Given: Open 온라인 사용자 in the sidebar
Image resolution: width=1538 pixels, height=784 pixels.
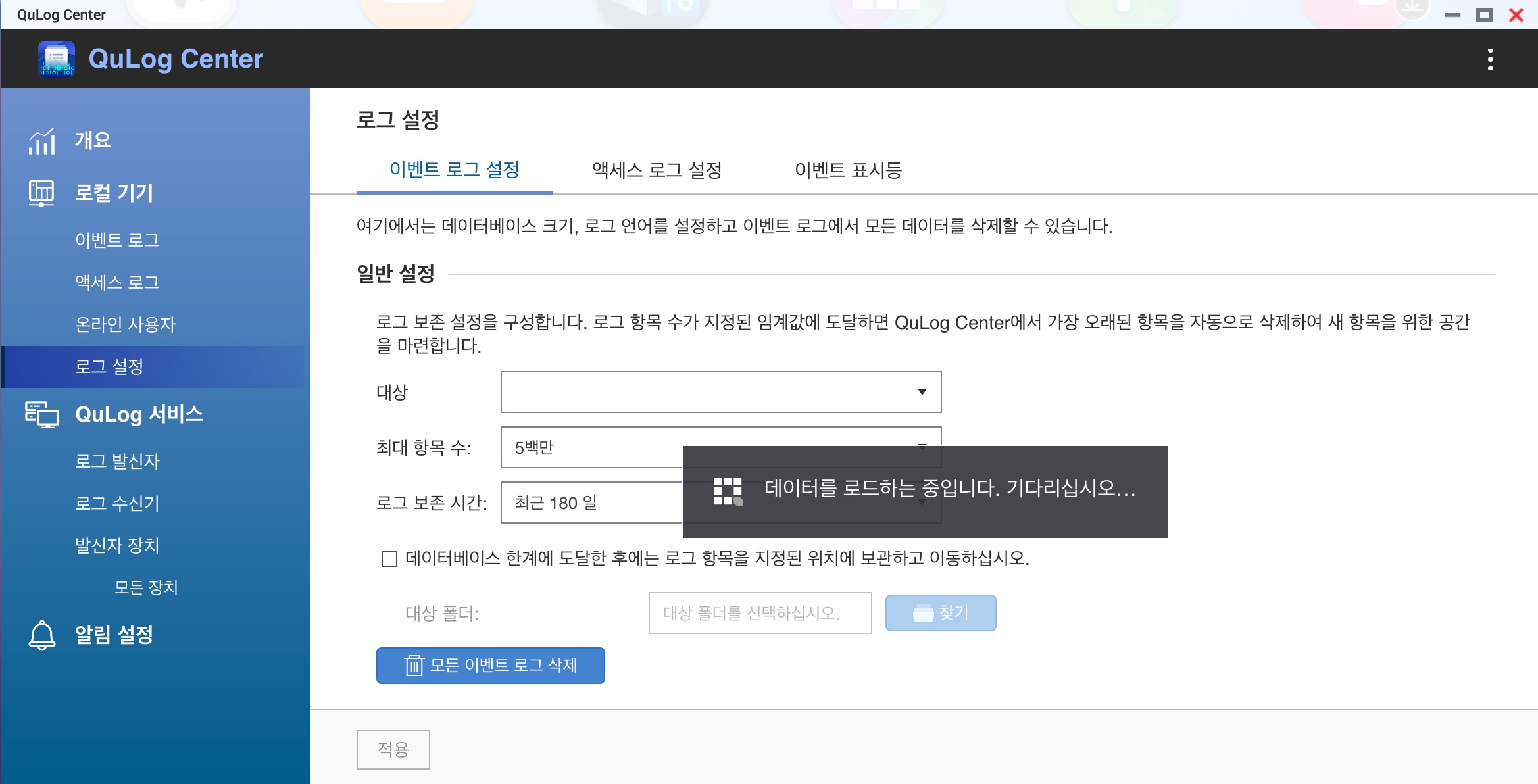Looking at the screenshot, I should [125, 324].
